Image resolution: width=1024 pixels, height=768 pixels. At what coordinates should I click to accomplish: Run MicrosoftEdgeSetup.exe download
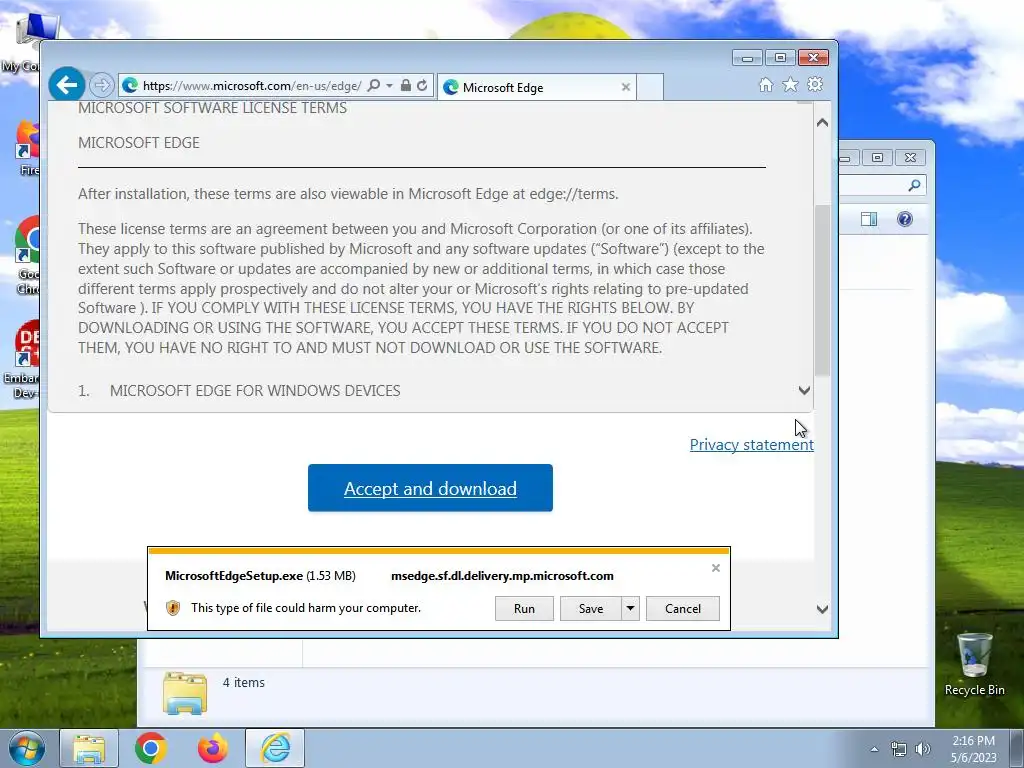click(524, 609)
